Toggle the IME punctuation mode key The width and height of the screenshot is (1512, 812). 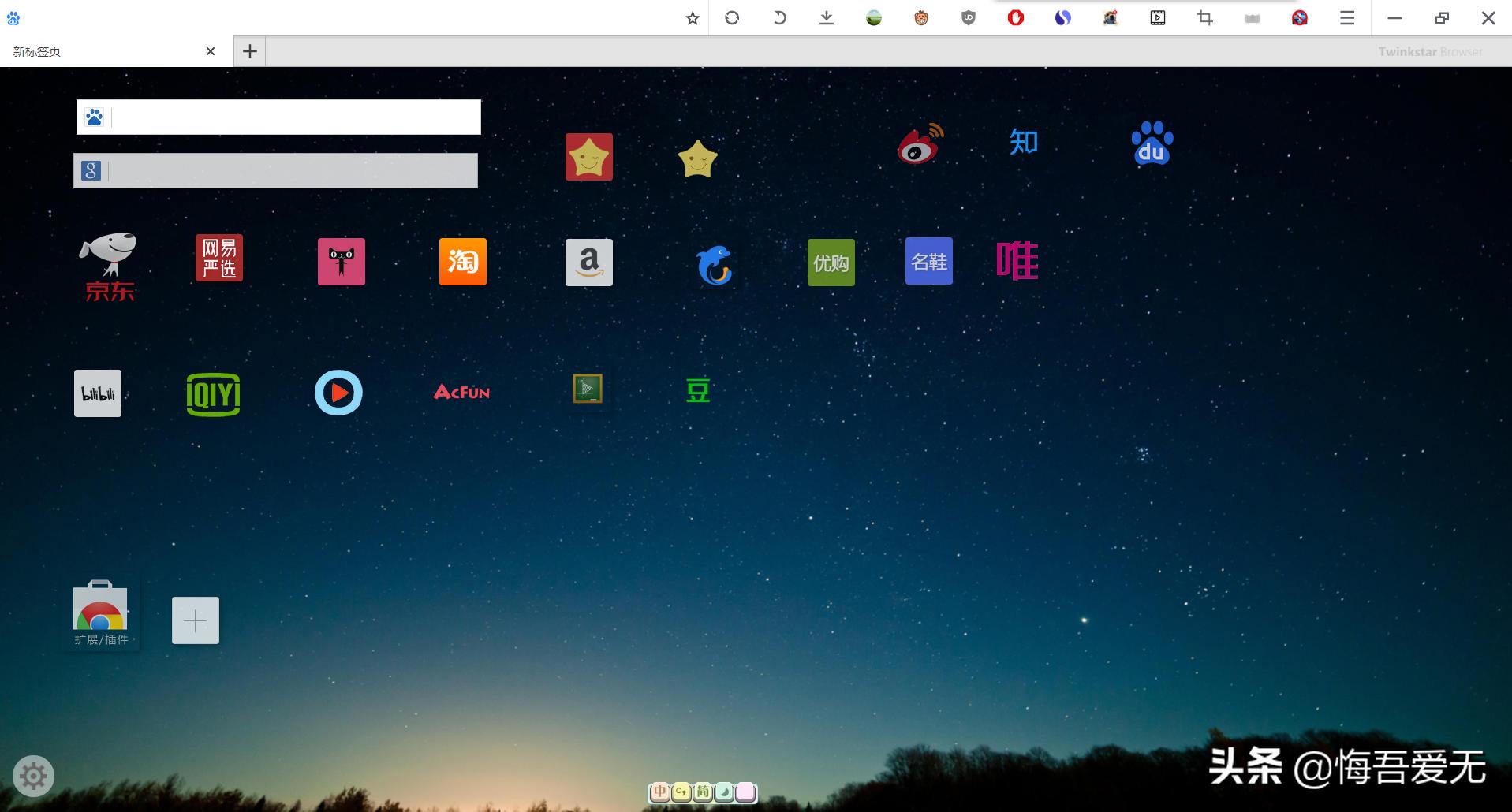(x=681, y=792)
